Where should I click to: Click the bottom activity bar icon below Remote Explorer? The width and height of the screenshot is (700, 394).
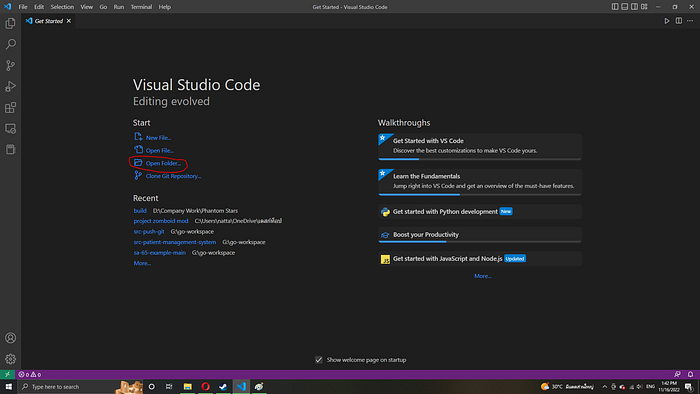coord(10,149)
